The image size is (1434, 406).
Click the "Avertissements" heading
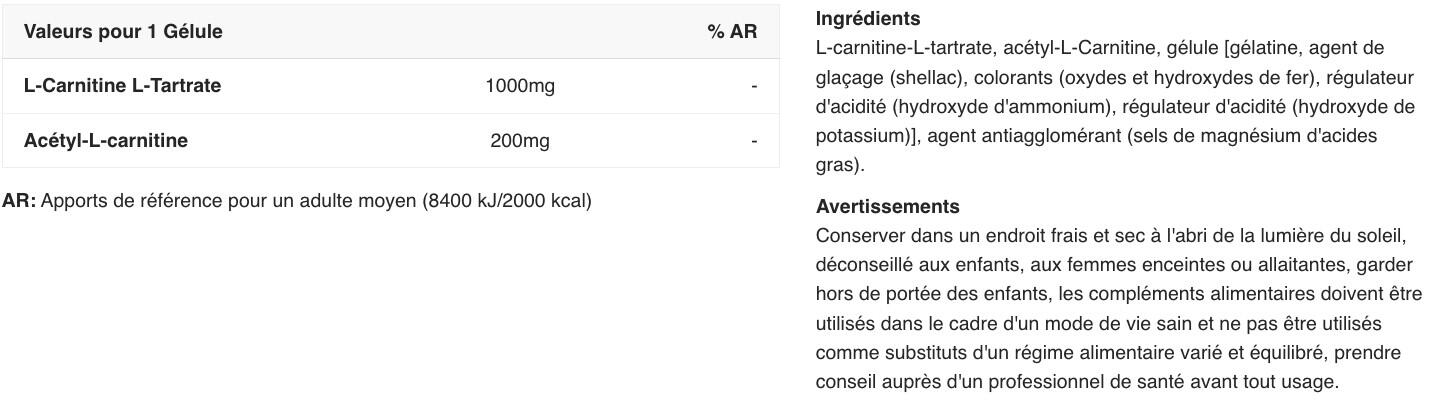tap(887, 207)
